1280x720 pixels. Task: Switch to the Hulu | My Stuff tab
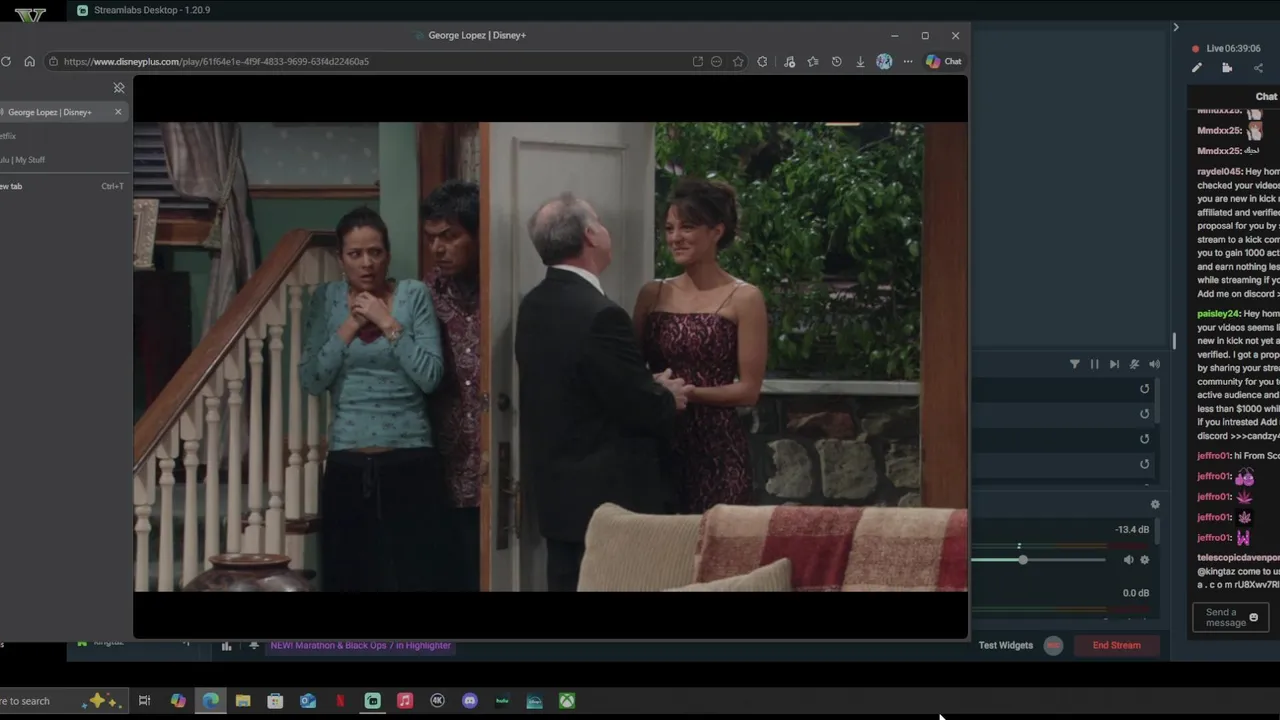click(x=22, y=160)
